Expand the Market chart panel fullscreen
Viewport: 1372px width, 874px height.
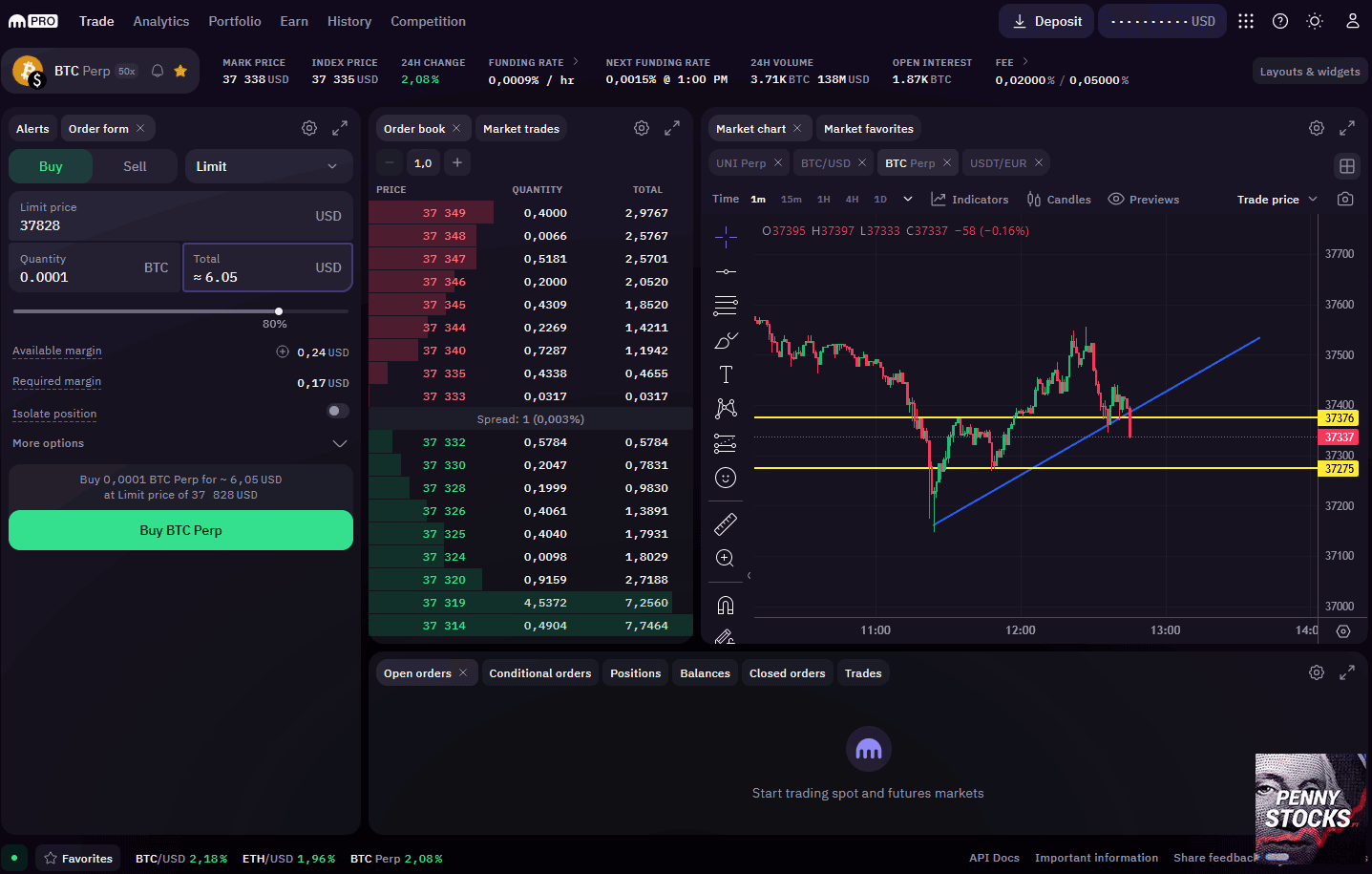tap(1347, 128)
